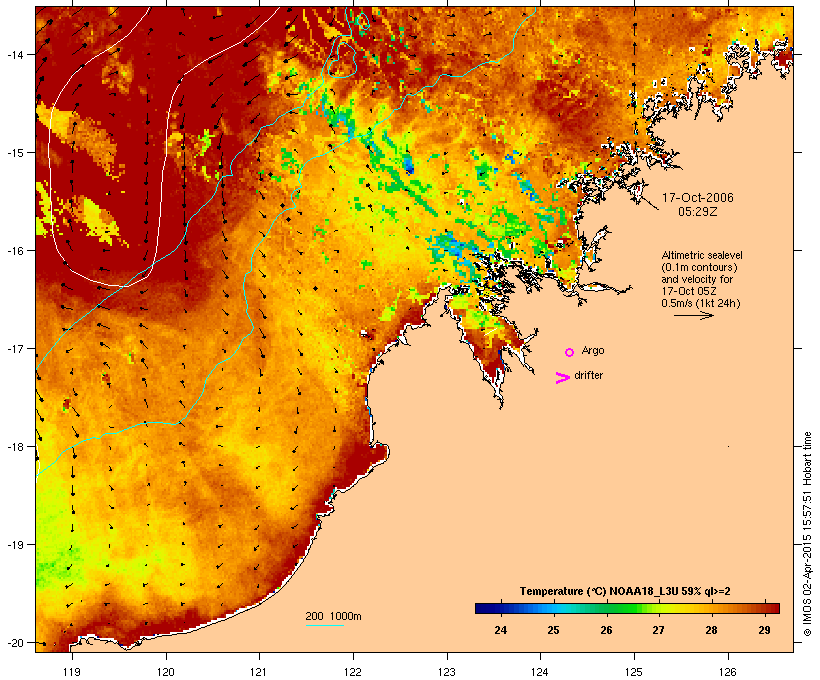Click the latitude axis label -18
The width and height of the screenshot is (820, 680).
(x=14, y=447)
